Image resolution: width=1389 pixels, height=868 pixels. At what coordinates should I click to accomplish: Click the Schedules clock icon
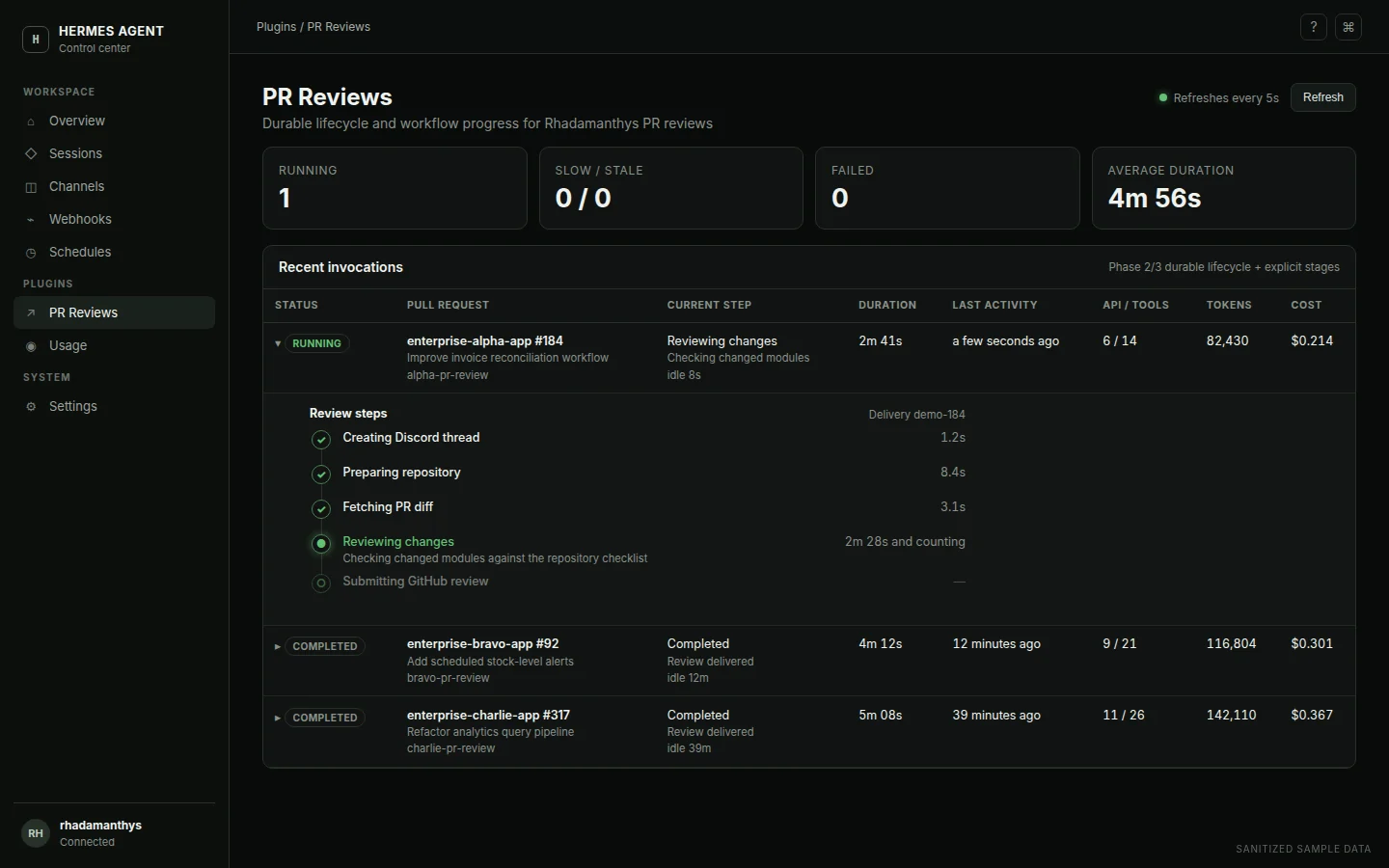(x=31, y=253)
